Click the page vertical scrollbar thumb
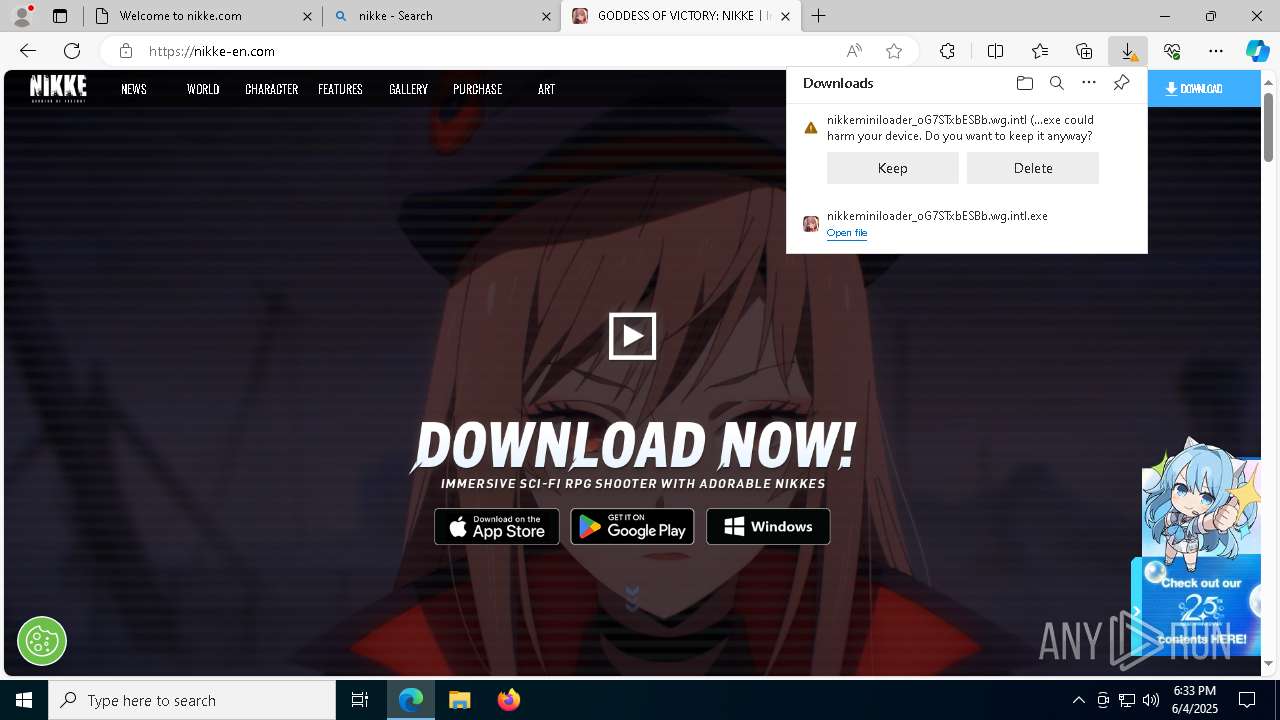Image resolution: width=1280 pixels, height=720 pixels. pos(1269,127)
